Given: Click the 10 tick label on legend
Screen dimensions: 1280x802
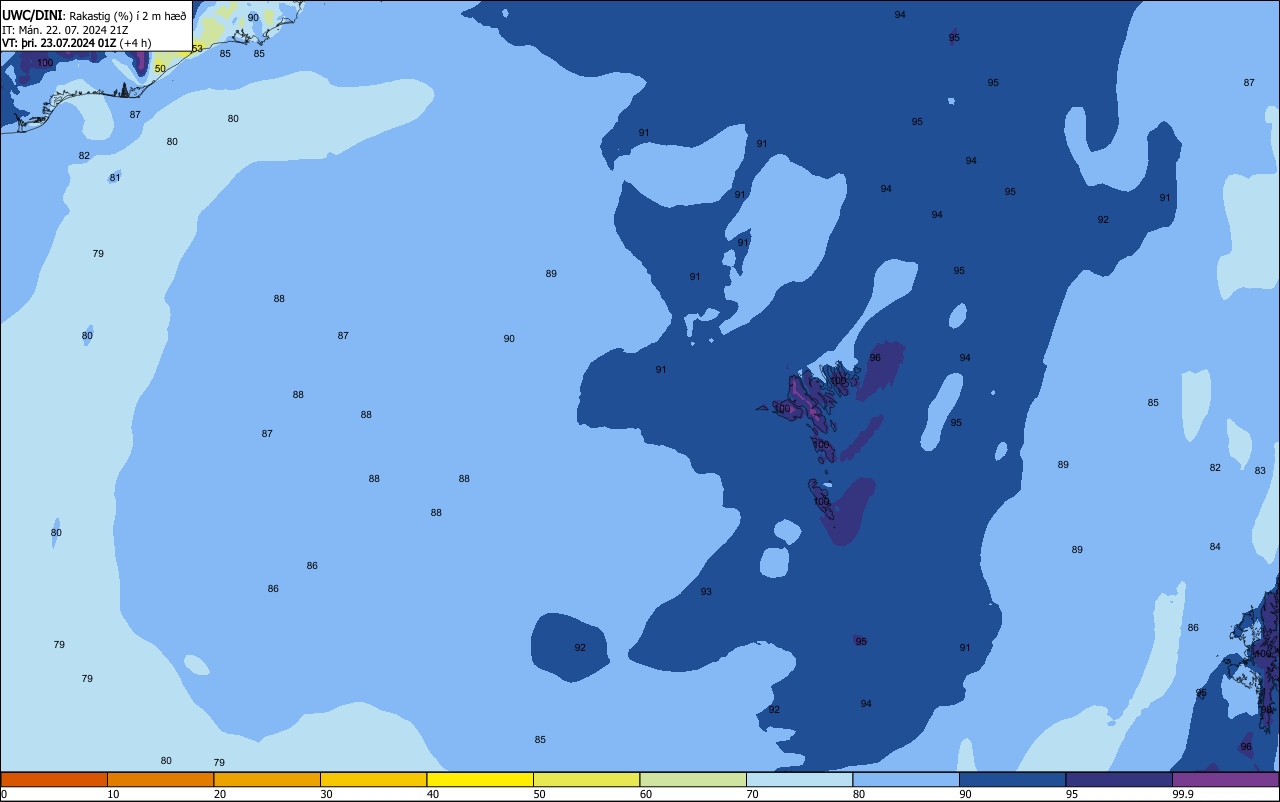Looking at the screenshot, I should click(113, 794).
